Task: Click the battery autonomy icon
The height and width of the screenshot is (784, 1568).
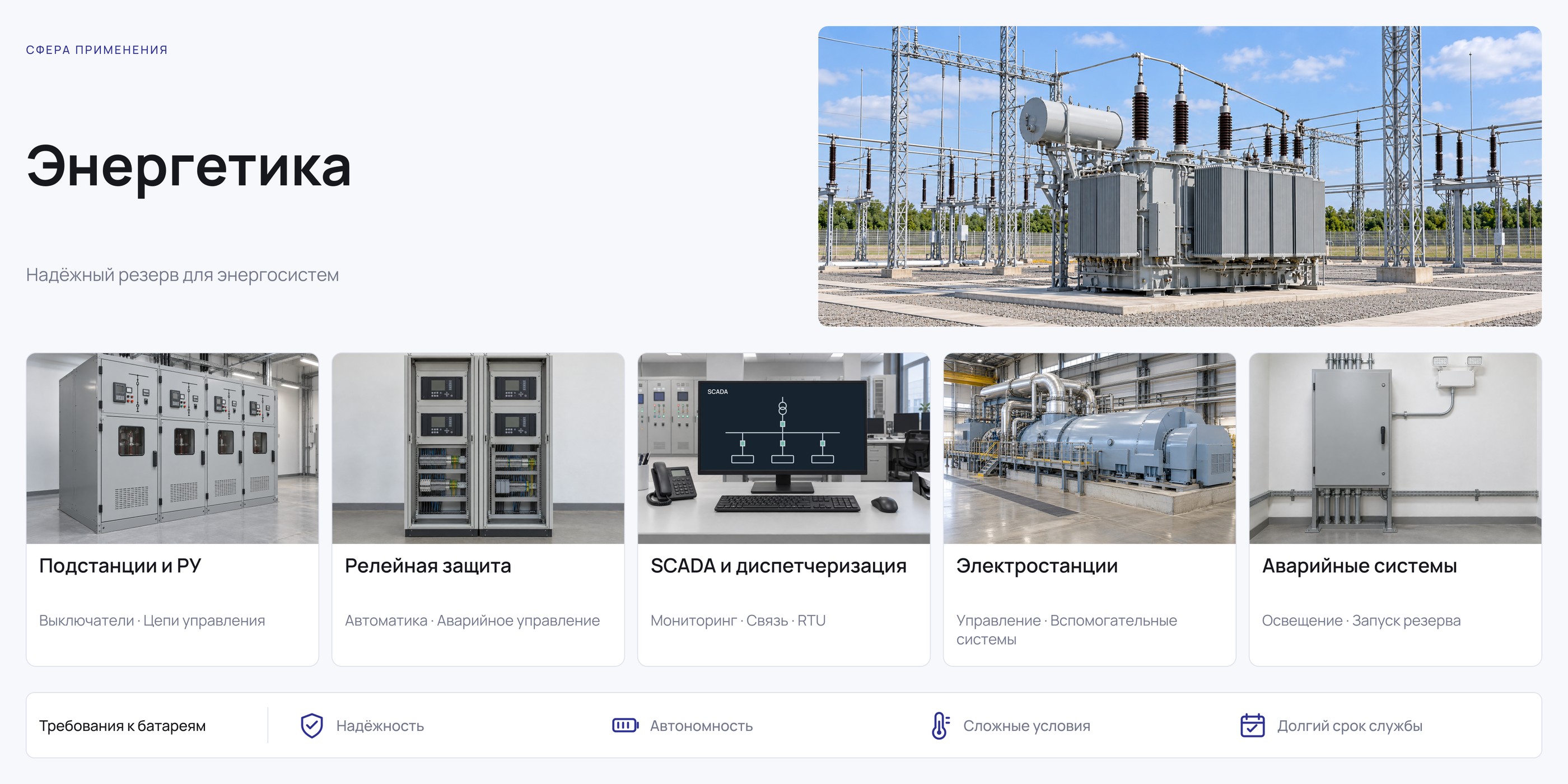Action: tap(625, 726)
